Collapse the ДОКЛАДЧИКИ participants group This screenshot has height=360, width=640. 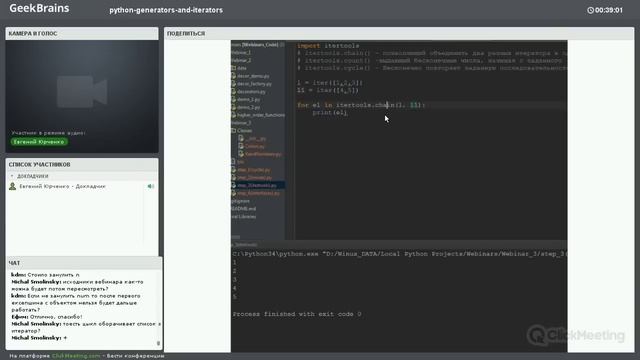coord(12,176)
